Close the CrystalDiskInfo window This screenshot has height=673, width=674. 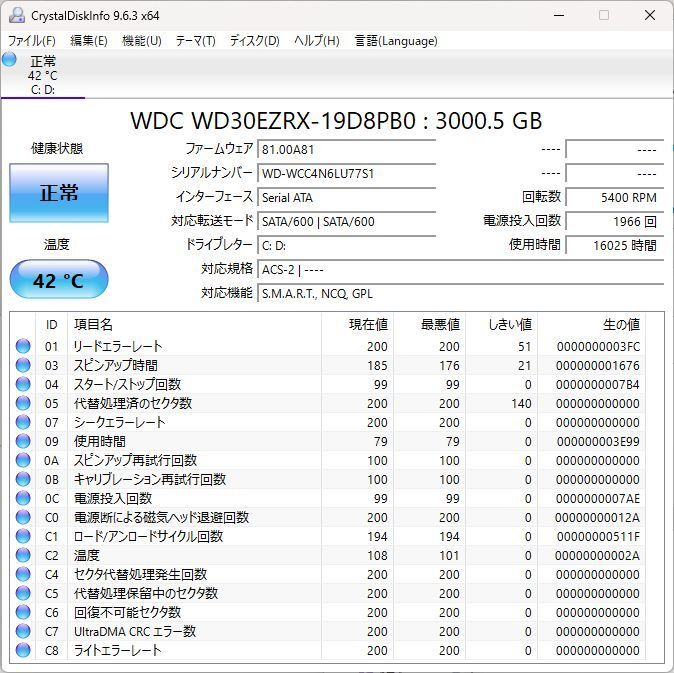[650, 15]
